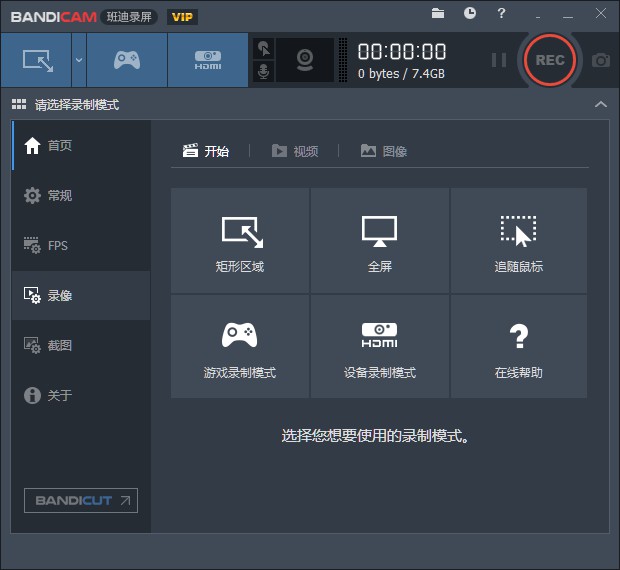
Task: Select rectangle screen recording mode in toolbar
Action: click(x=36, y=60)
